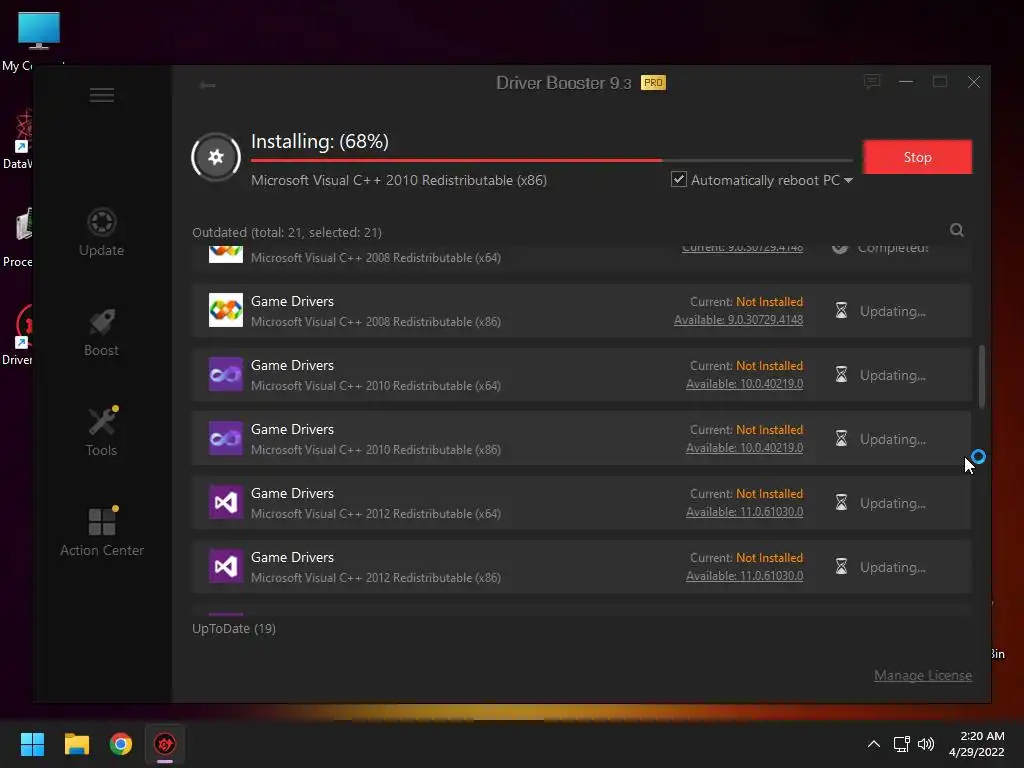Open the Manage License link

(923, 675)
